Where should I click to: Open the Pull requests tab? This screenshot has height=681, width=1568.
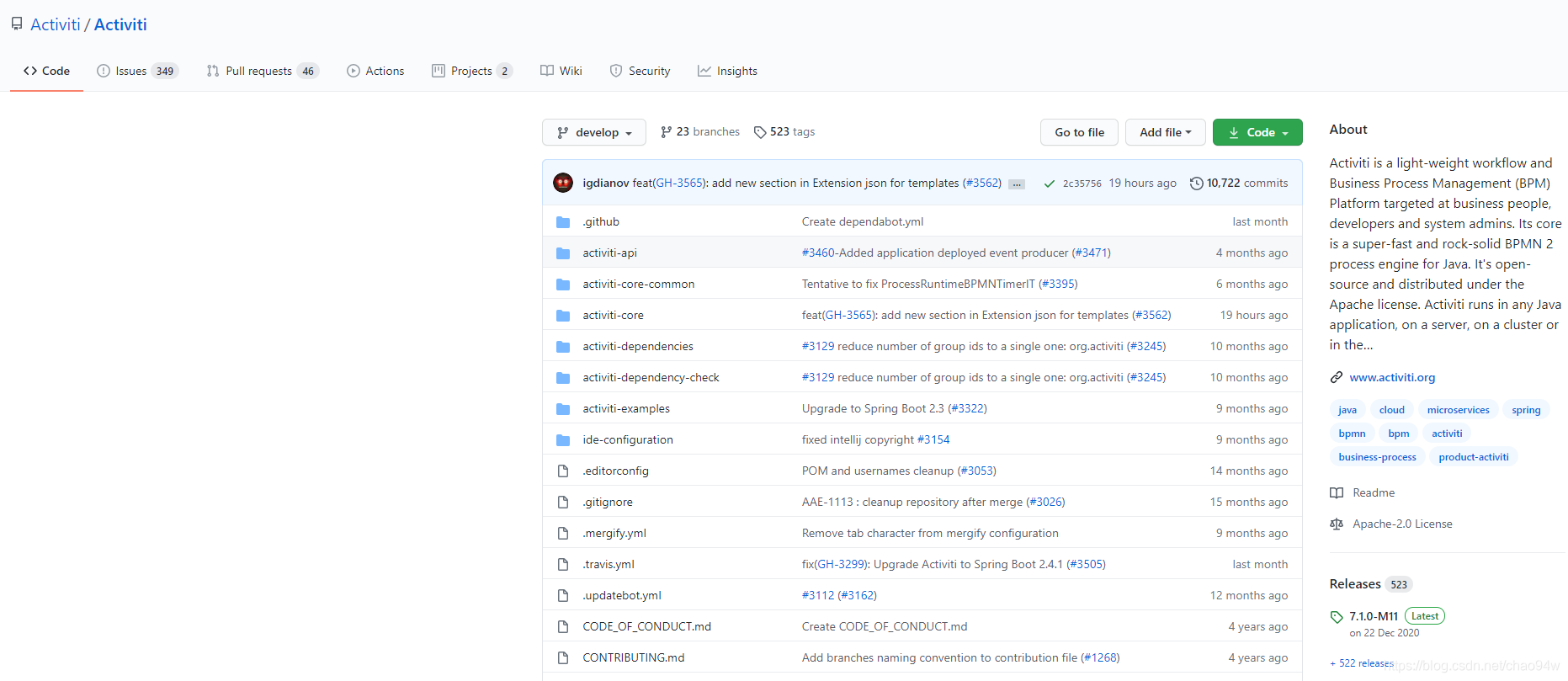263,71
